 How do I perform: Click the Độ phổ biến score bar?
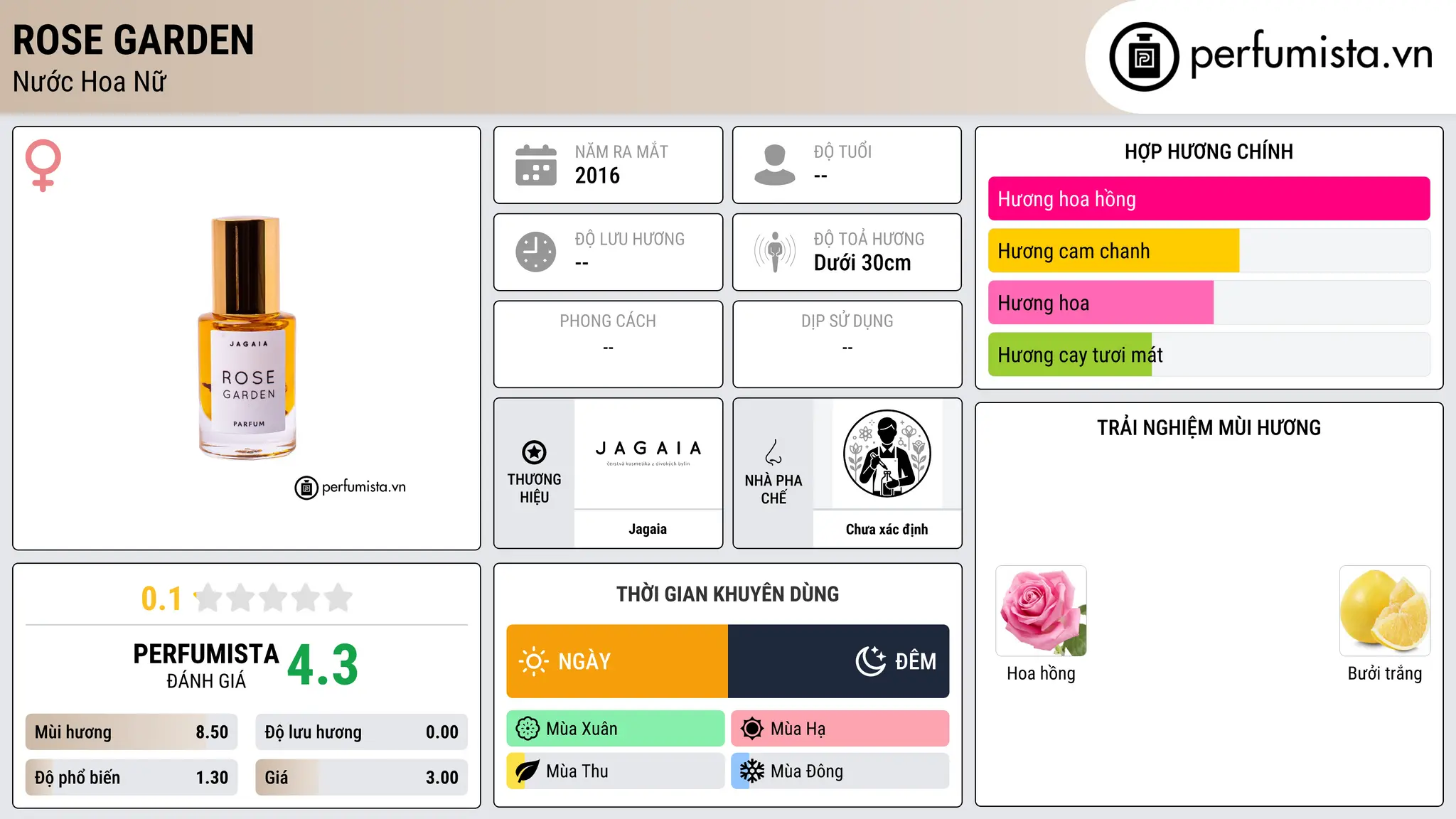[x=132, y=778]
